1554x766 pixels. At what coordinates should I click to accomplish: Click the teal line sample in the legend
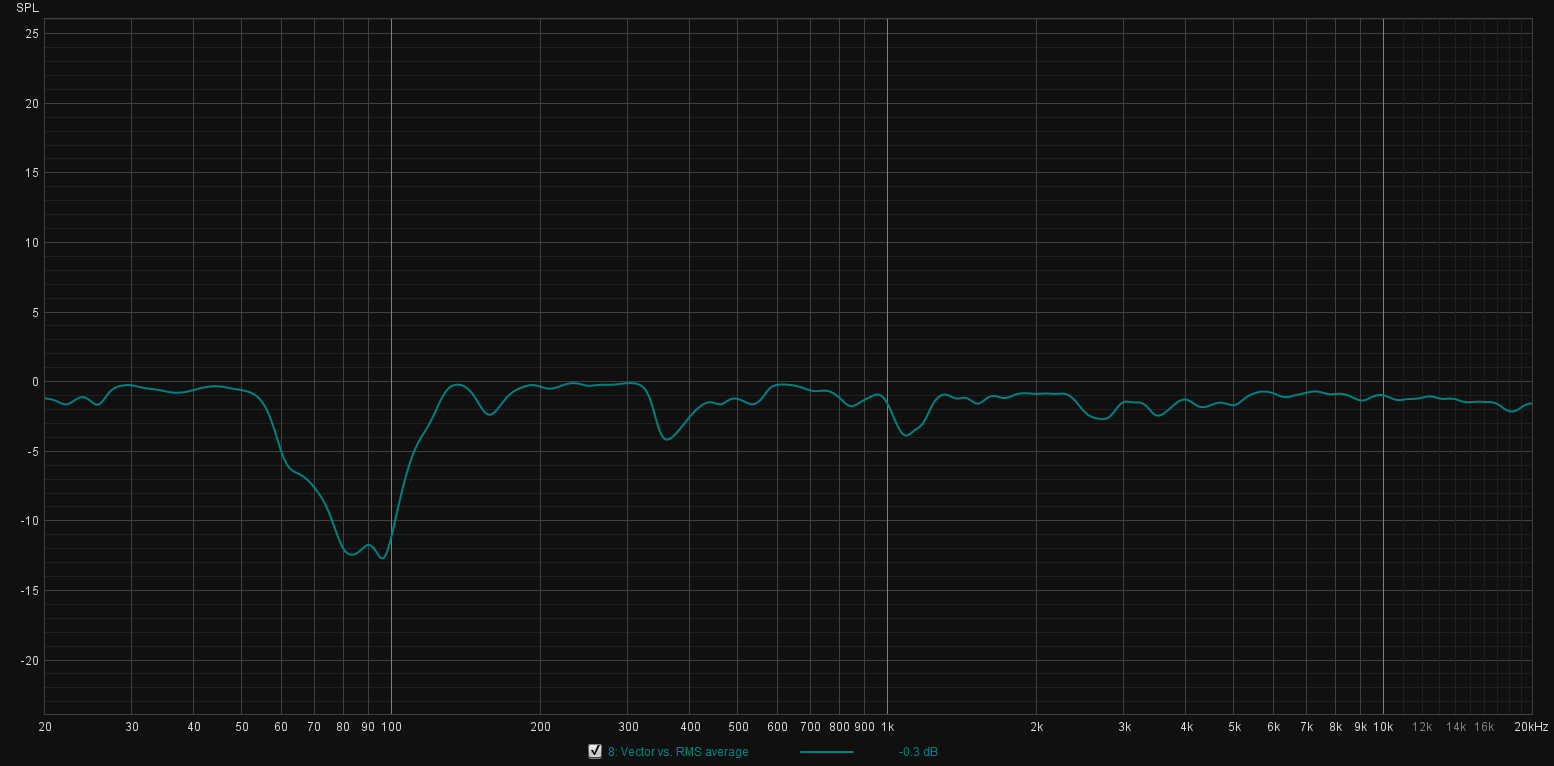coord(827,752)
